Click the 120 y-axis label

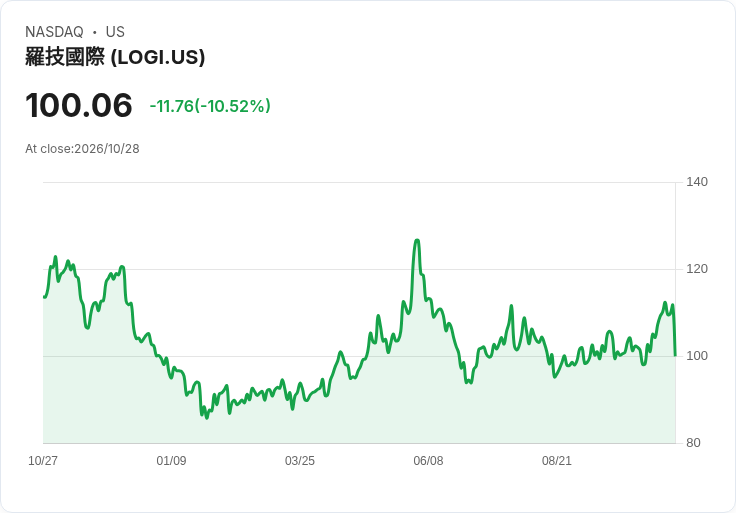tap(697, 269)
